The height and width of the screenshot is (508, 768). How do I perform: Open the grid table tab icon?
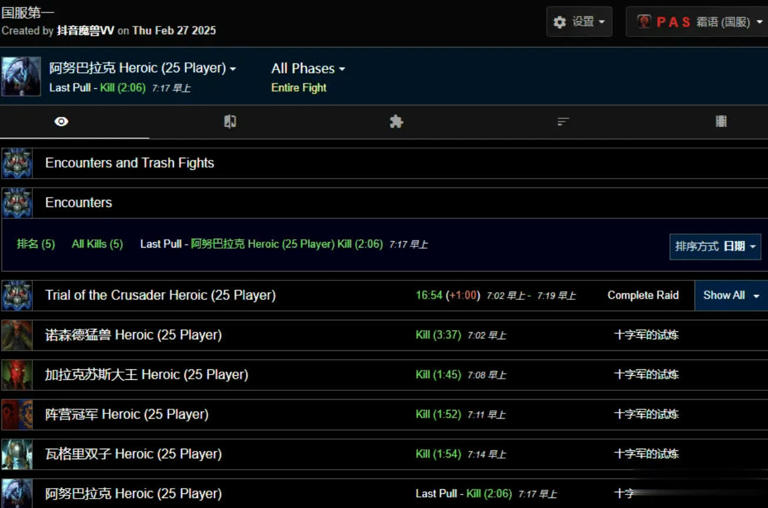click(721, 121)
